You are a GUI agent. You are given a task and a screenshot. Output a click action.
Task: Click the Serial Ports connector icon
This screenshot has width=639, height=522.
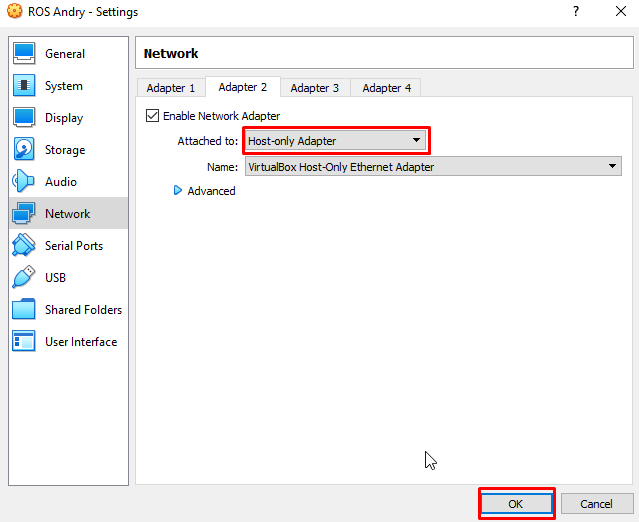[24, 246]
